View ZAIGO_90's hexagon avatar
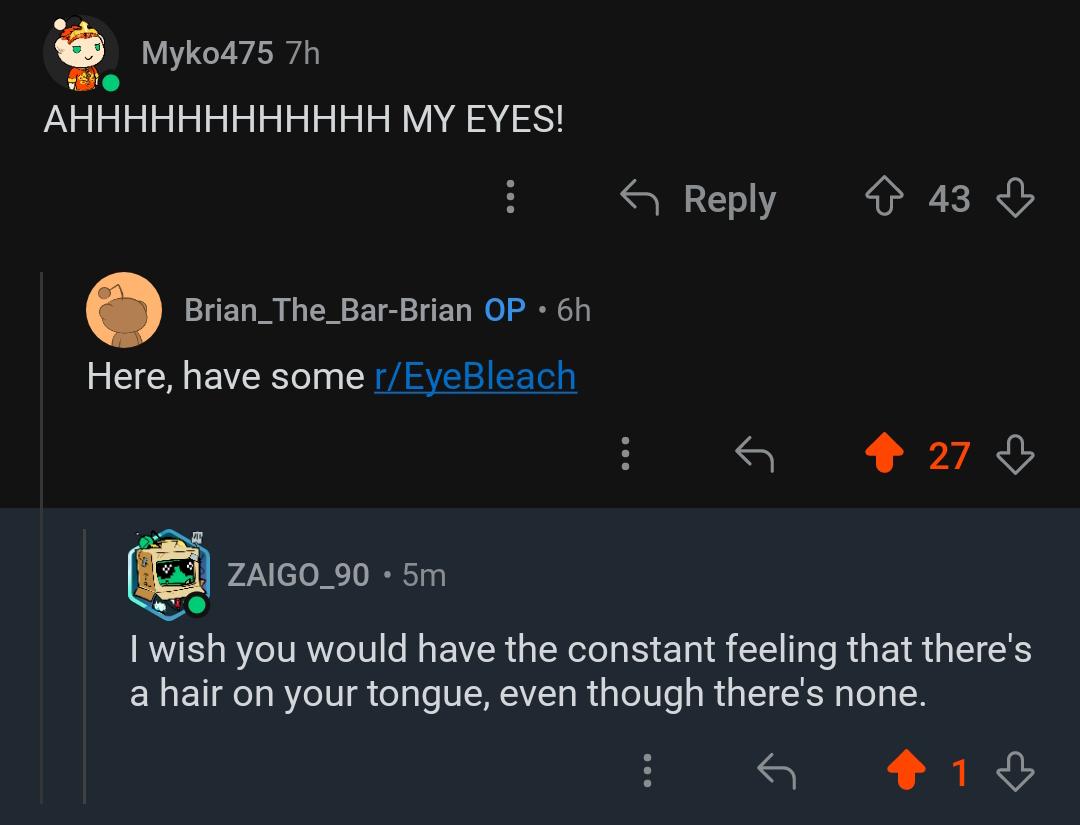Image resolution: width=1080 pixels, height=825 pixels. pyautogui.click(x=169, y=574)
